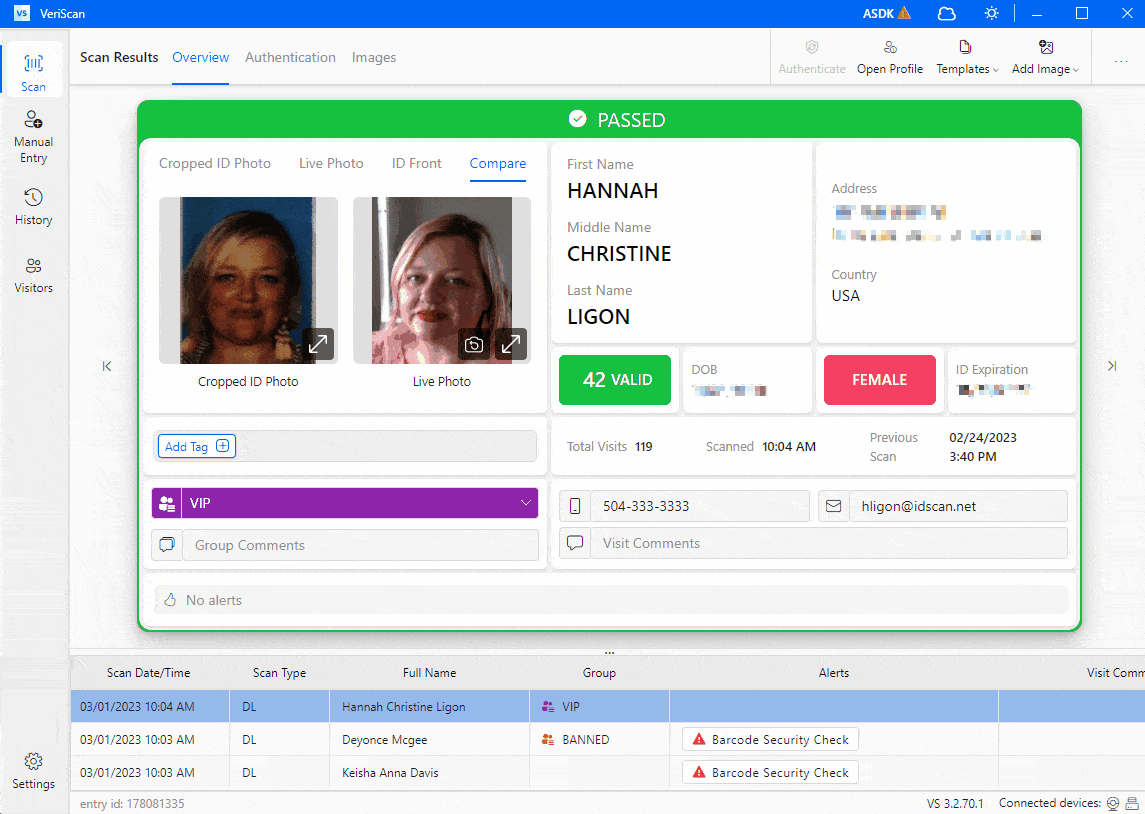Click the VS 3.2.70.1 version text

point(954,803)
